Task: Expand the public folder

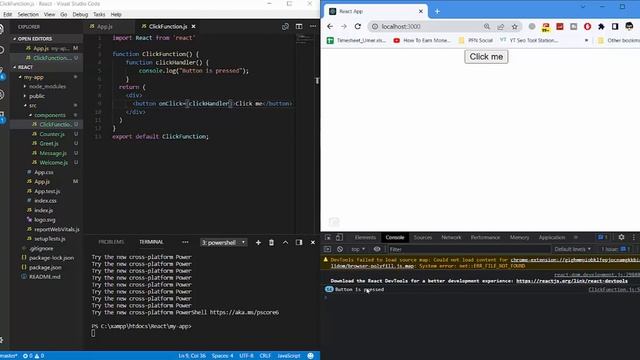Action: (x=36, y=96)
